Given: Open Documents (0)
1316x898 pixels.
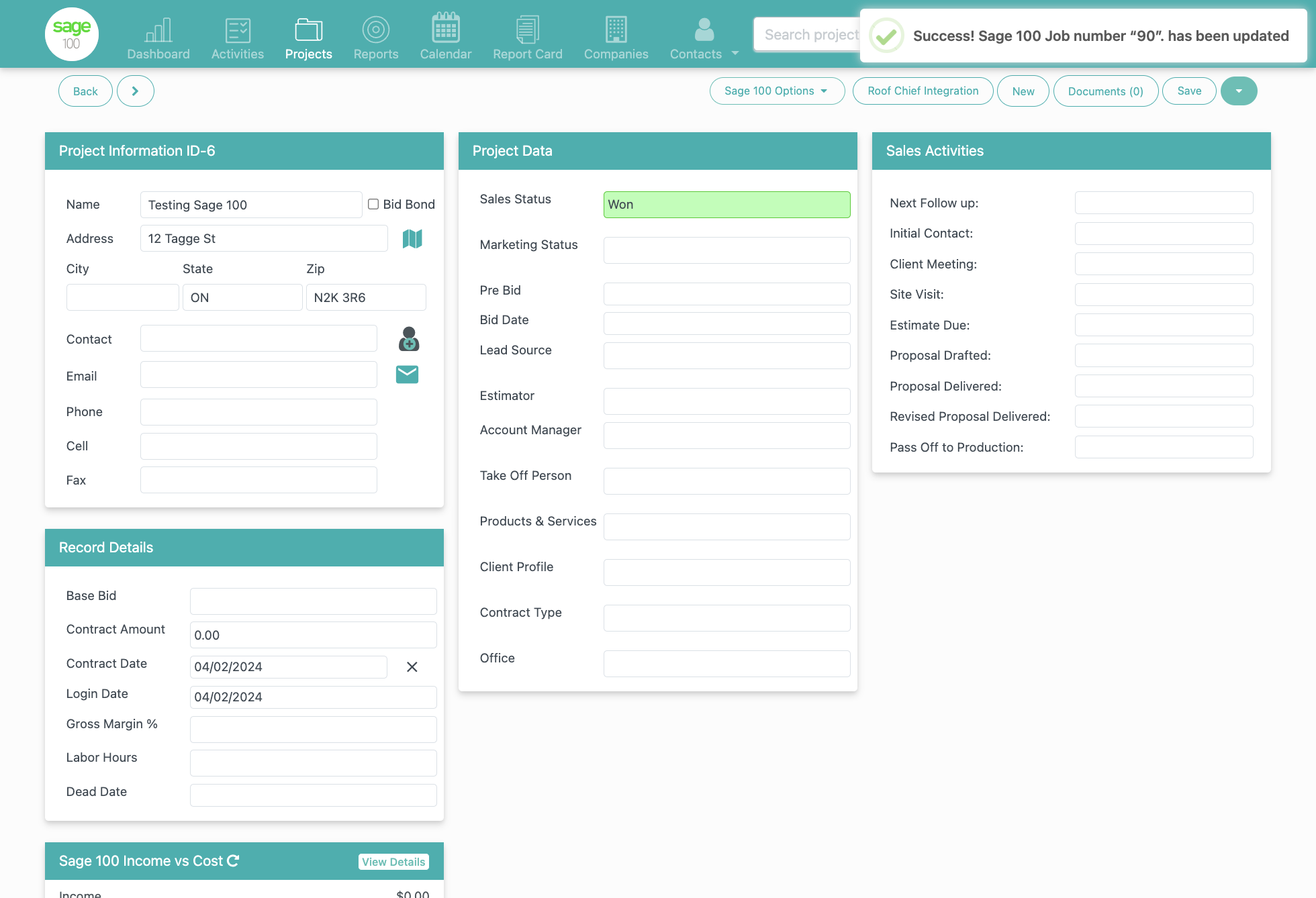Looking at the screenshot, I should [x=1106, y=91].
